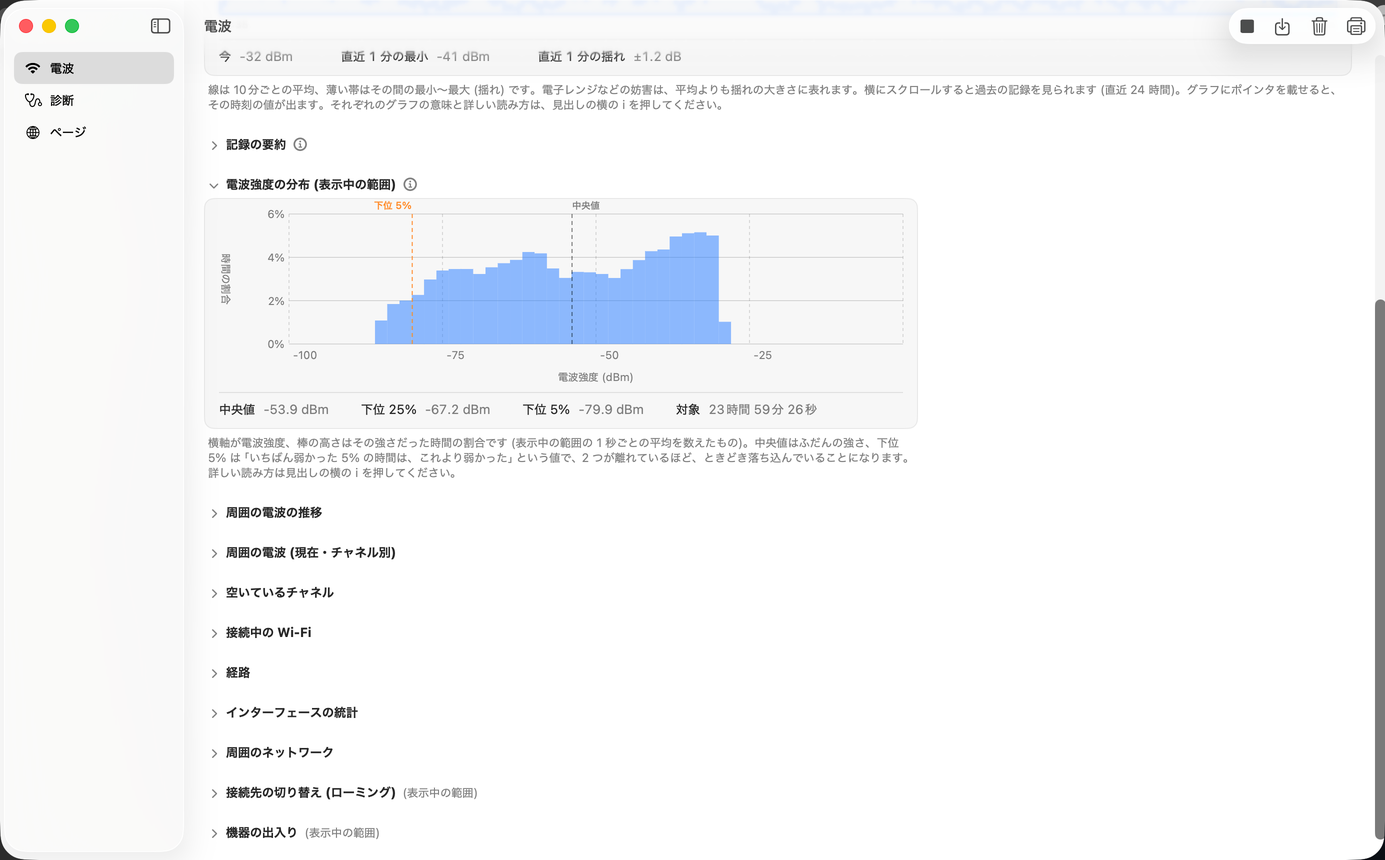Expand the 経路 section
This screenshot has width=1385, height=860.
214,673
